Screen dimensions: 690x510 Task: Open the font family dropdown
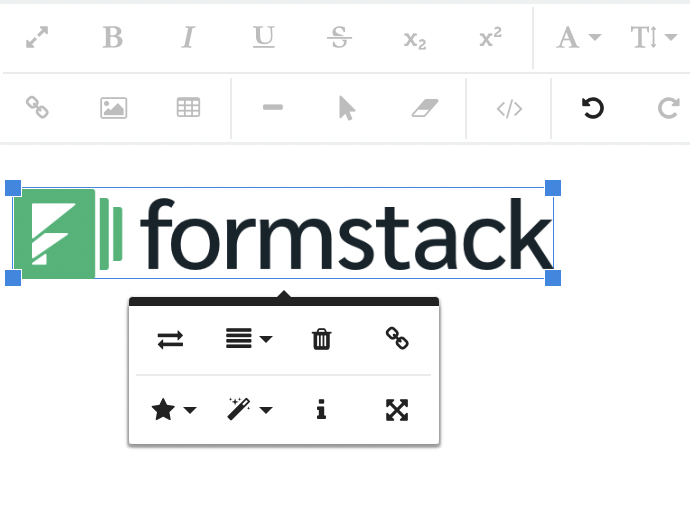click(579, 38)
